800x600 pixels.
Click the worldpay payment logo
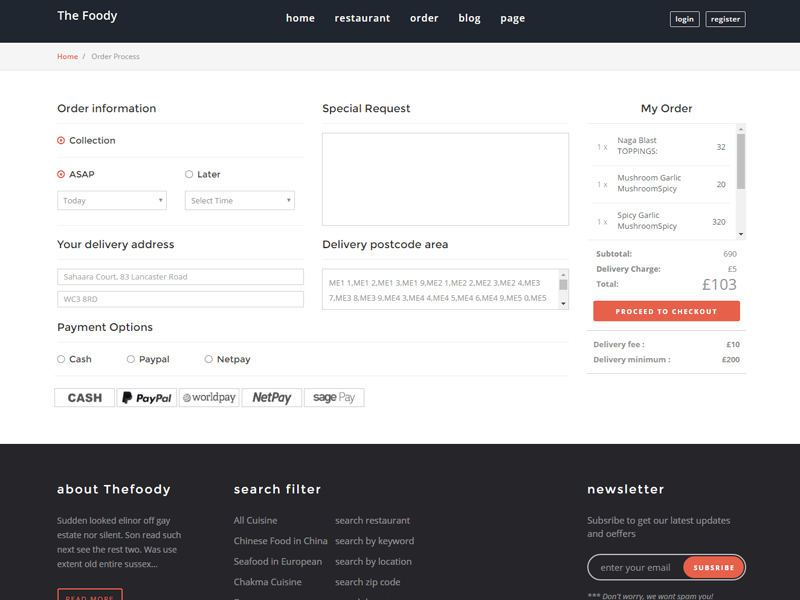(x=209, y=398)
